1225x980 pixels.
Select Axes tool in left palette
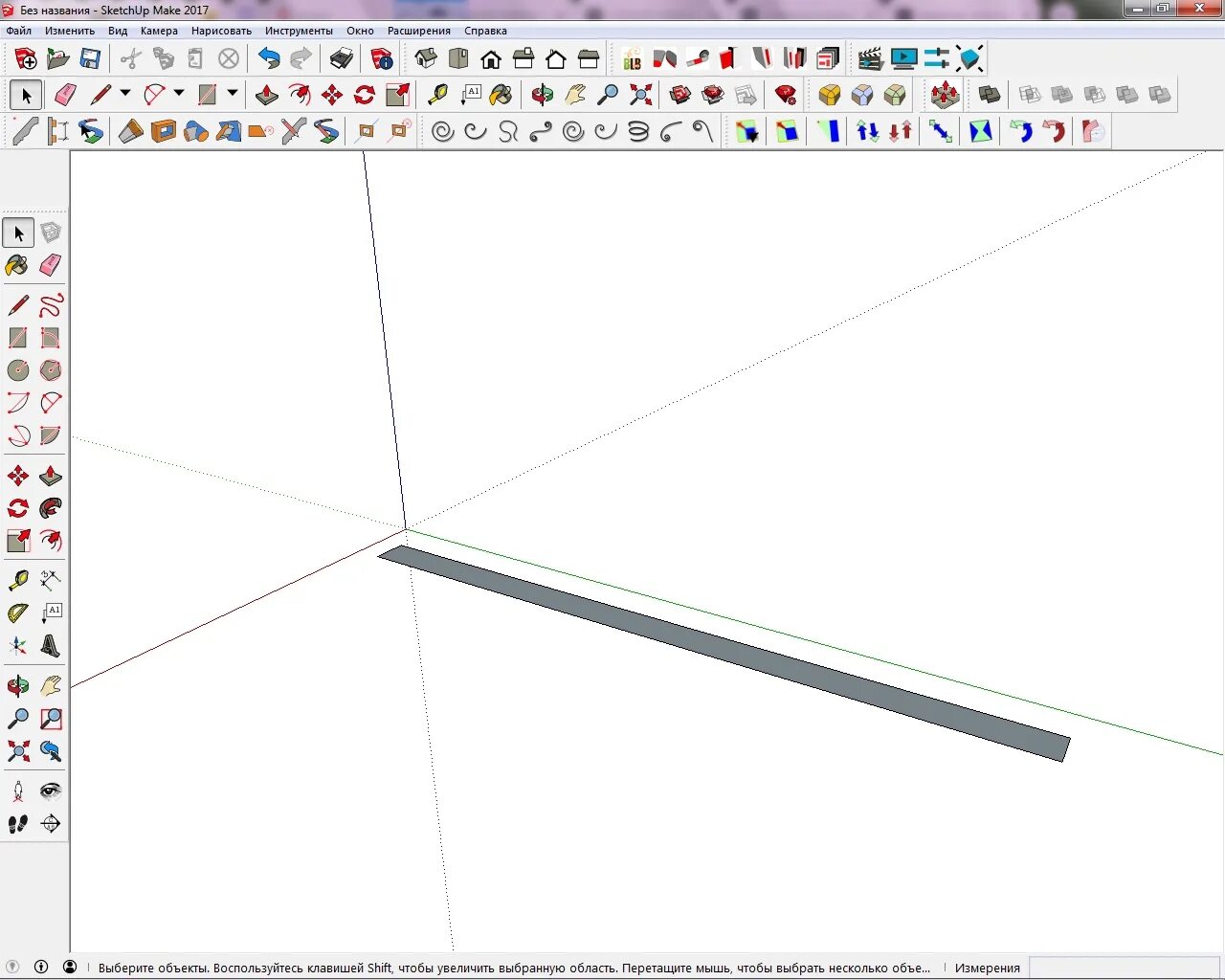(x=18, y=646)
